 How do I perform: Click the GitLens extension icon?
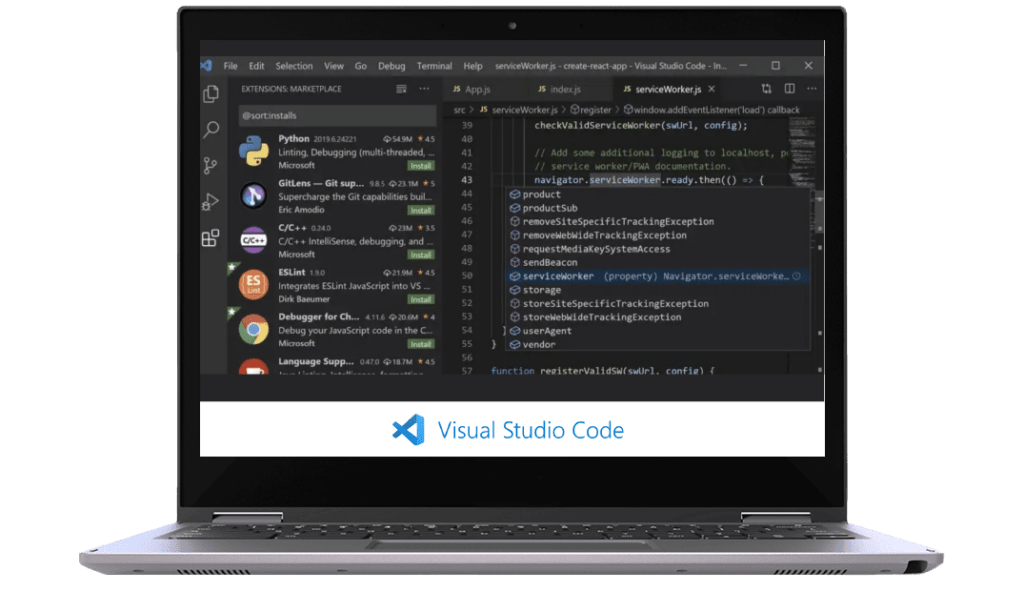(253, 195)
